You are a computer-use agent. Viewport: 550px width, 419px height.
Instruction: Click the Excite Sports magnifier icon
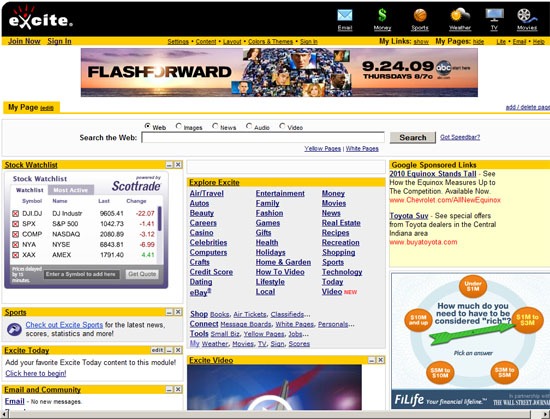(x=14, y=329)
